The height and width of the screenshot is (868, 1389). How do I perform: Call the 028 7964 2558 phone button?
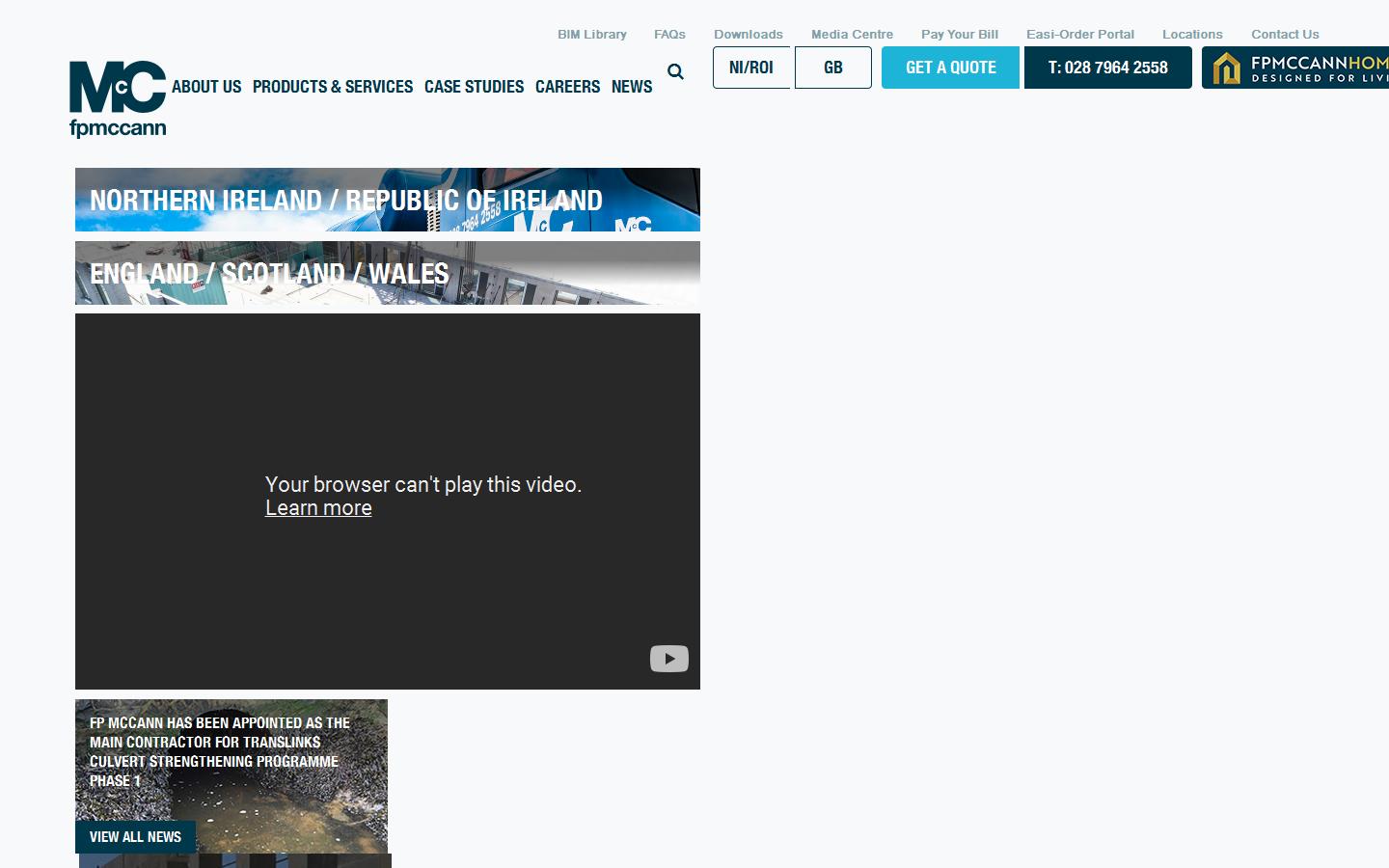pos(1107,68)
